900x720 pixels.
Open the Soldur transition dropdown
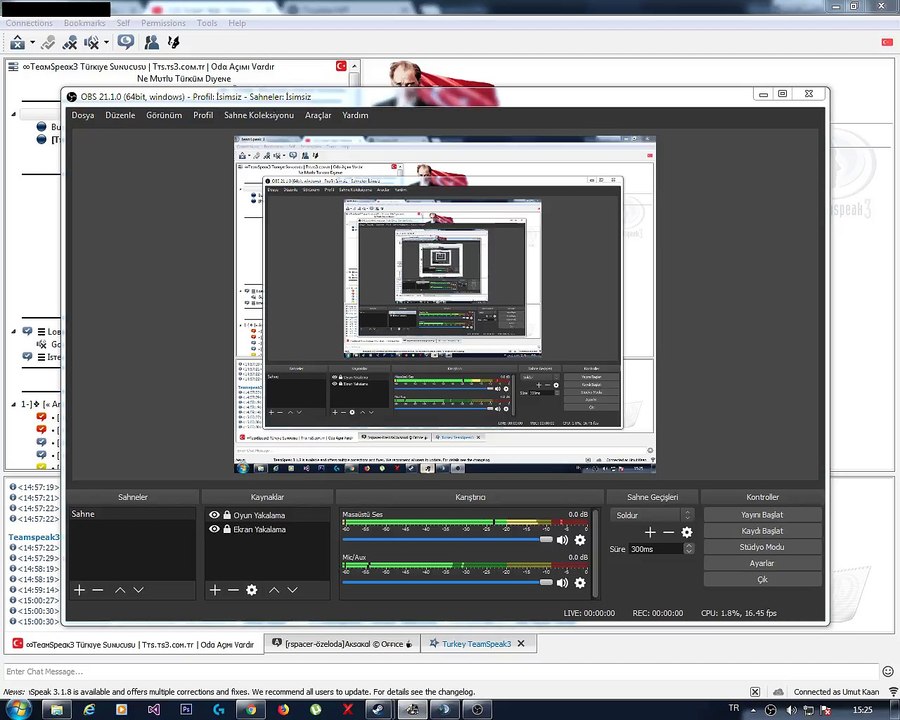[651, 515]
